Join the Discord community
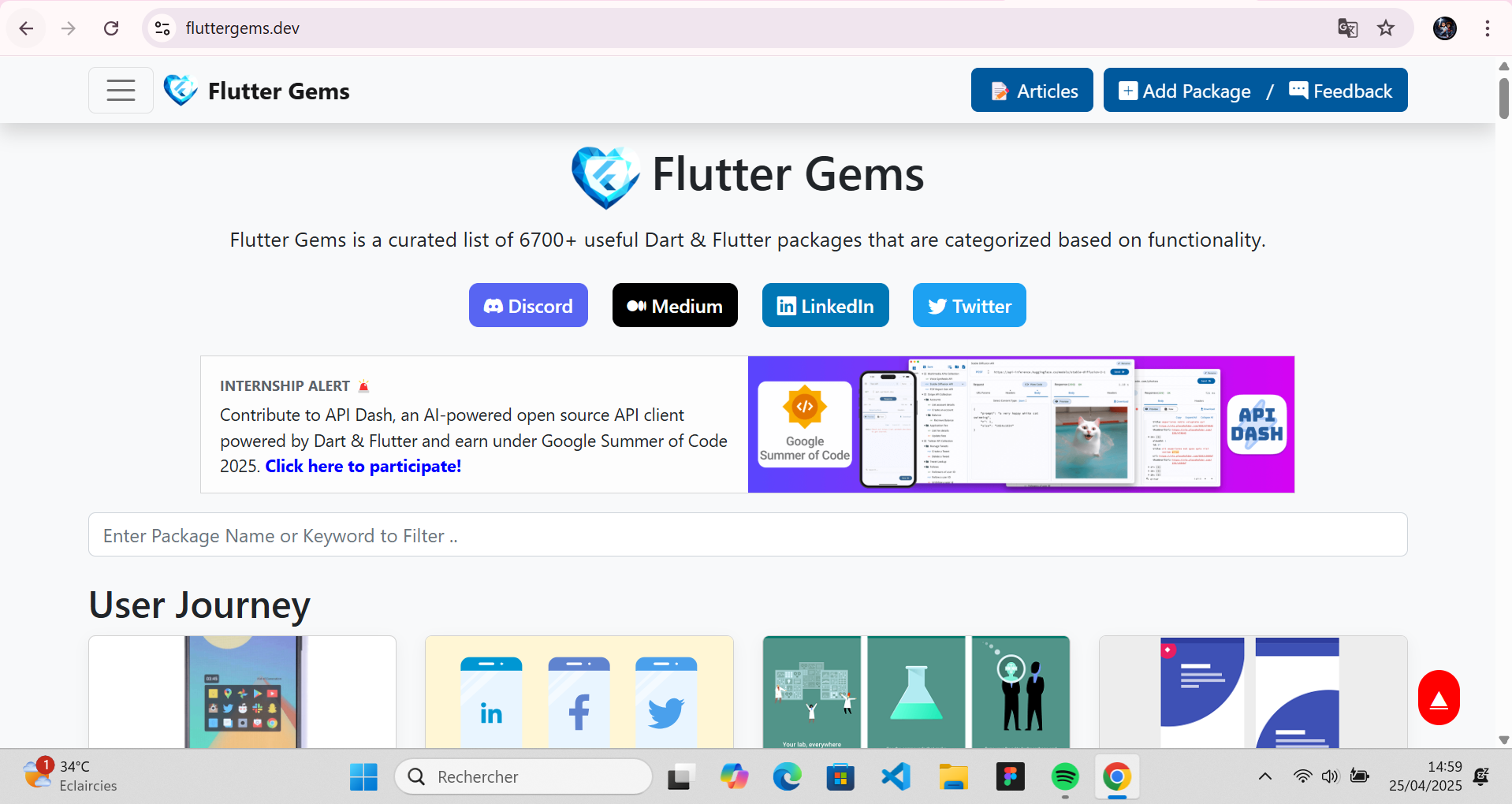Viewport: 1512px width, 804px height. (528, 305)
